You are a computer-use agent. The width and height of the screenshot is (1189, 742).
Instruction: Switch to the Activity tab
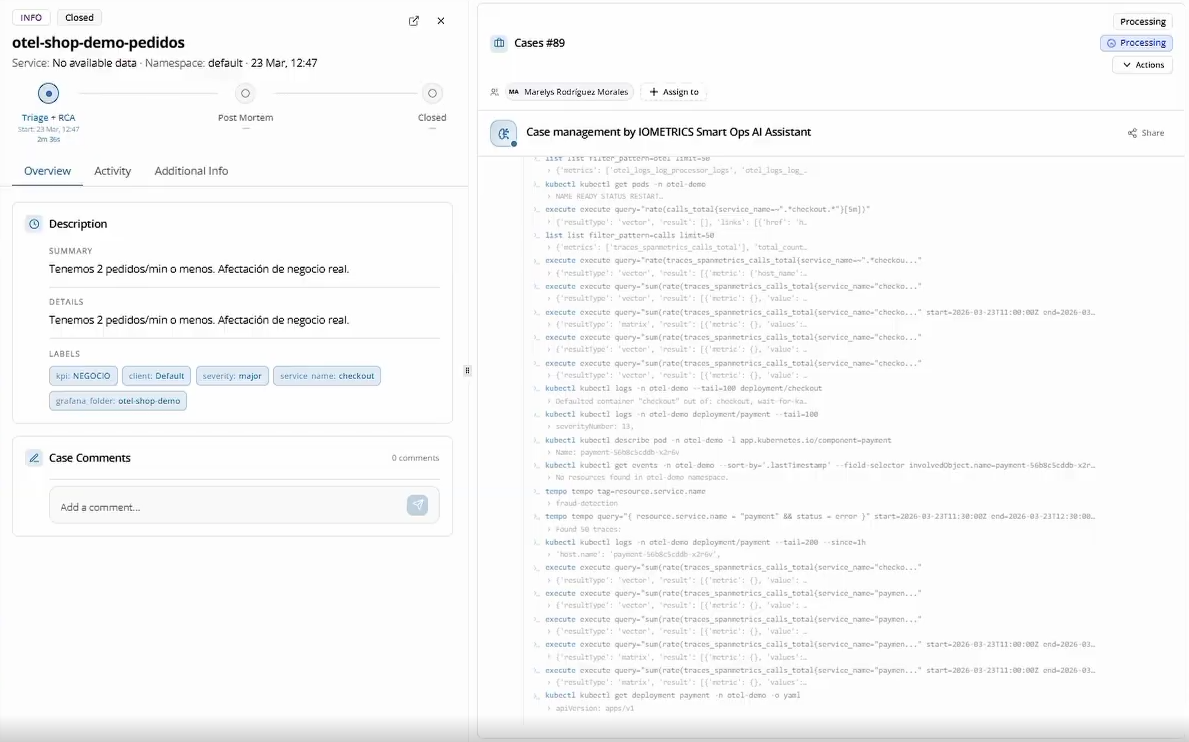point(112,171)
